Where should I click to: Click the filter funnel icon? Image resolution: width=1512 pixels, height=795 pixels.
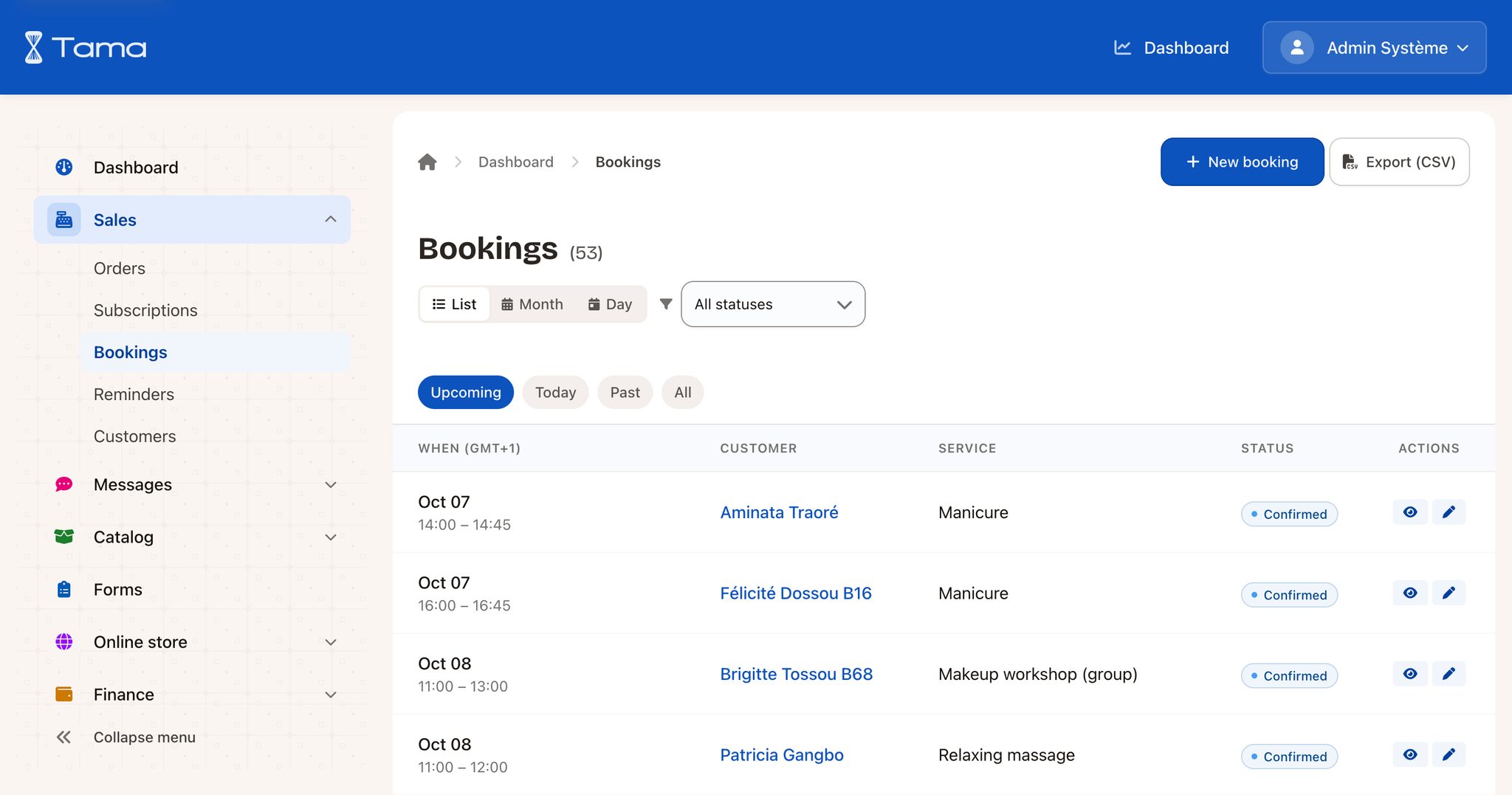point(666,304)
